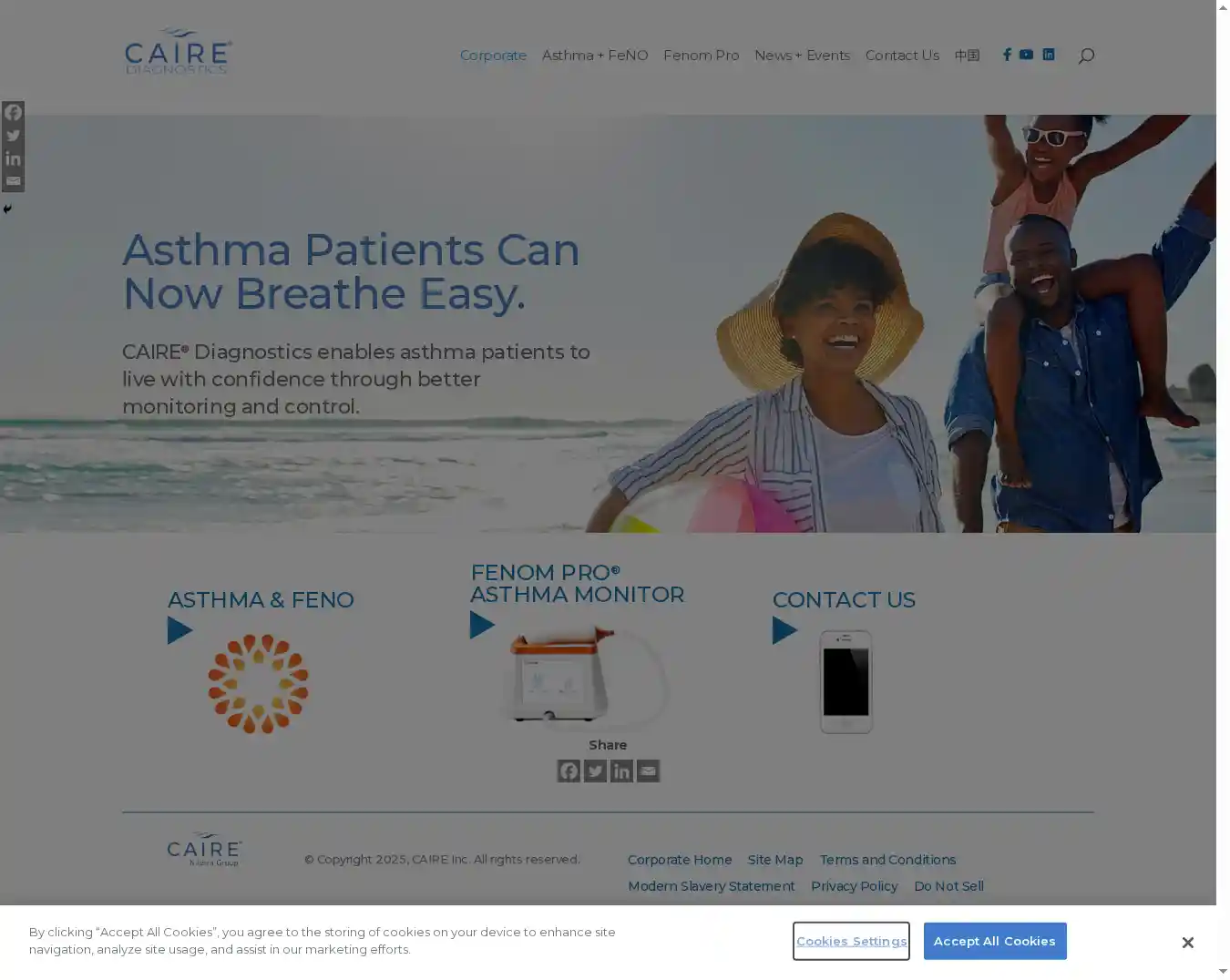Hide the floating share sidebar
Image resolution: width=1230 pixels, height=980 pixels.
click(x=7, y=209)
